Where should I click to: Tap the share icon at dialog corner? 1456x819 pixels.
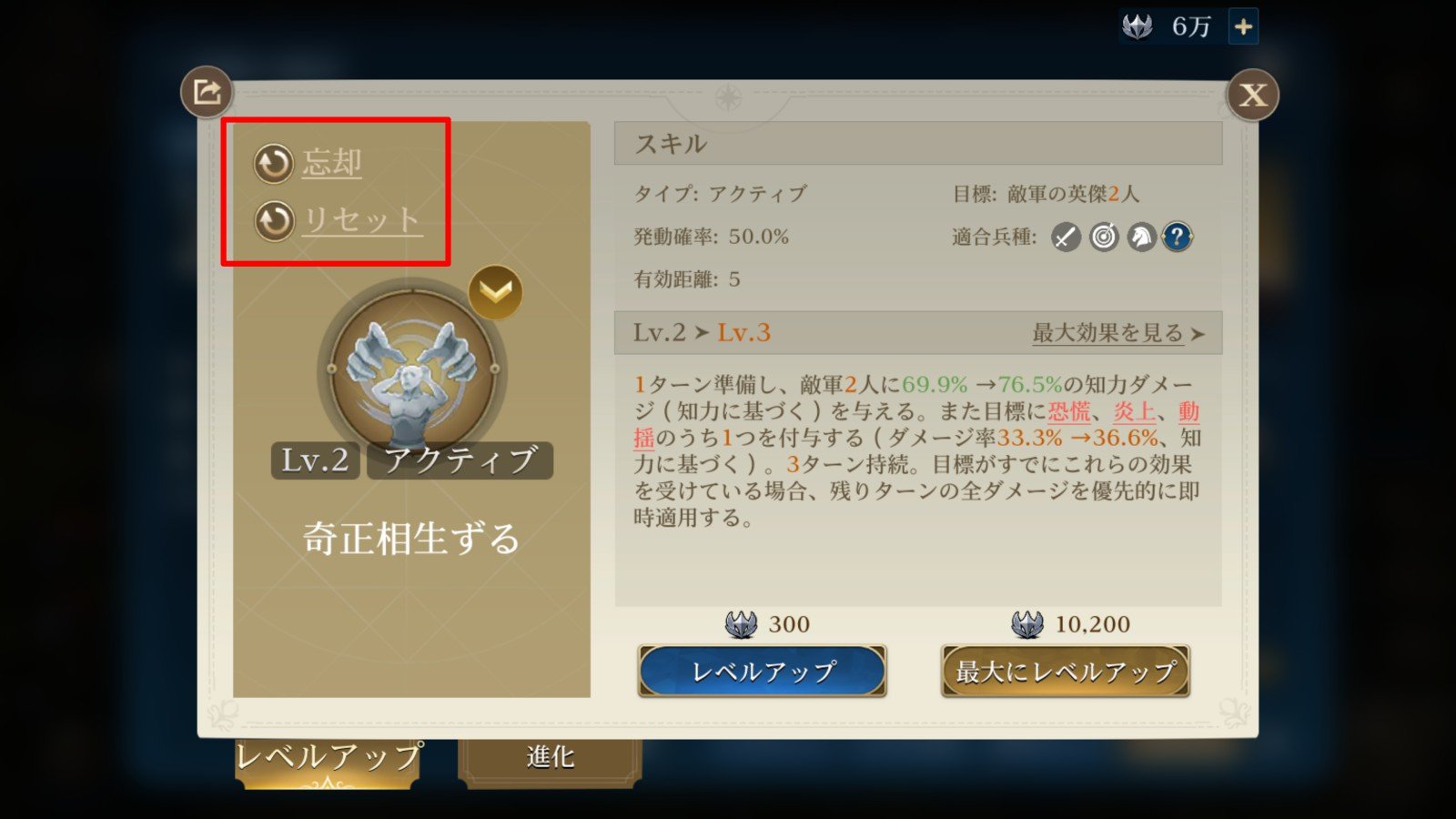coord(207,92)
